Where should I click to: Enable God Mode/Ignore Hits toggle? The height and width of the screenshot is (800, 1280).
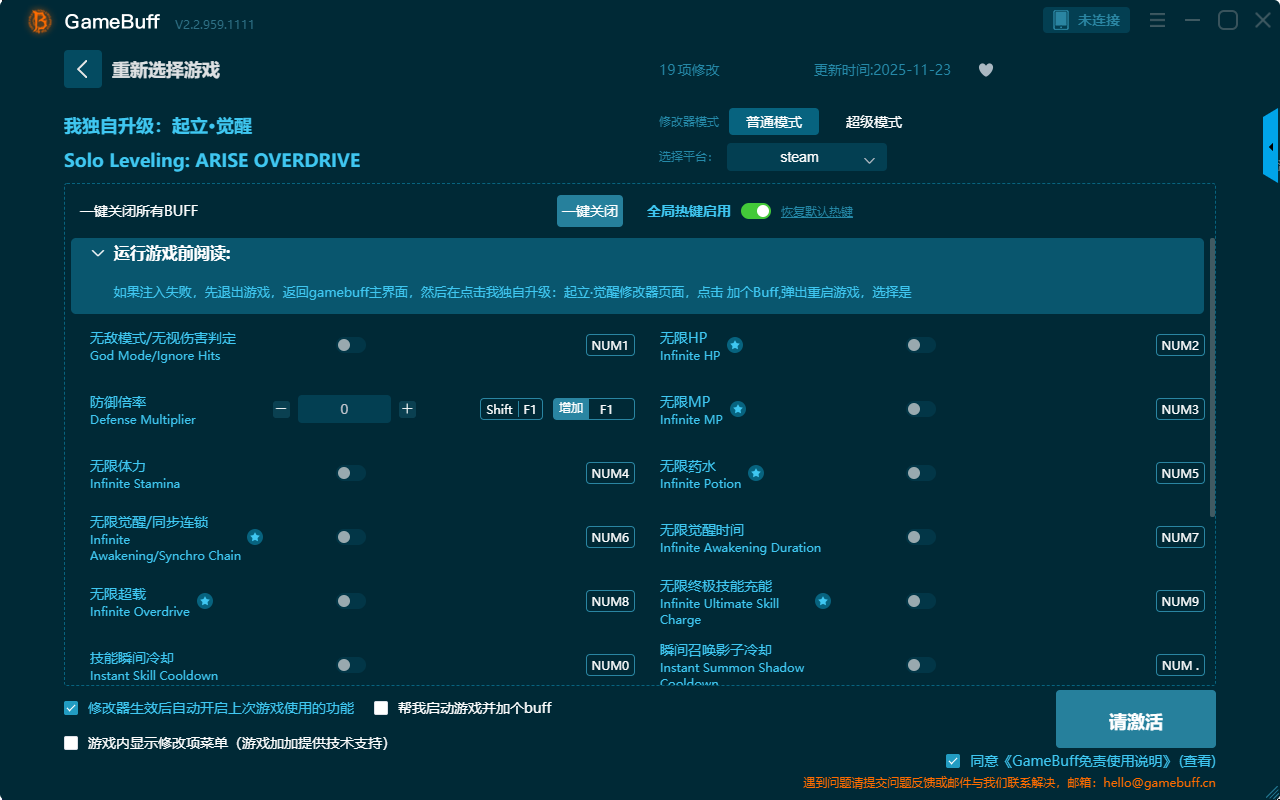[351, 345]
